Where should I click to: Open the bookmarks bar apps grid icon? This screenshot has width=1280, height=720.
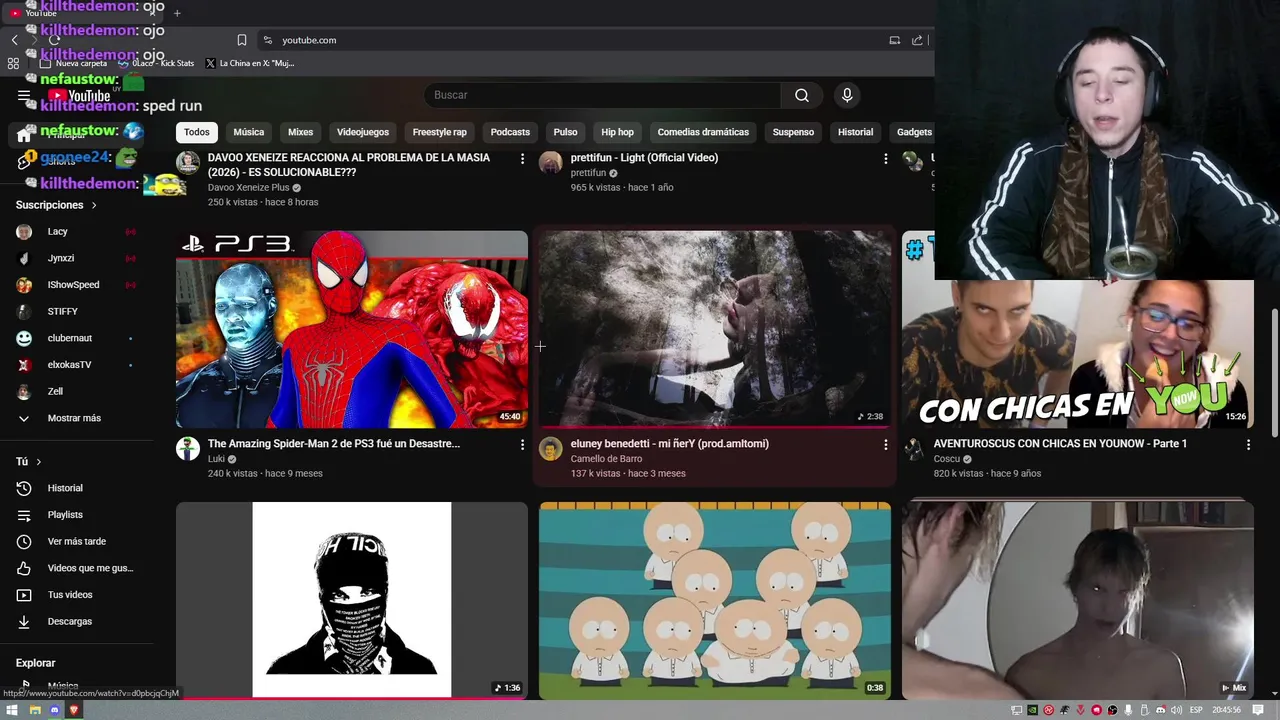tap(13, 63)
